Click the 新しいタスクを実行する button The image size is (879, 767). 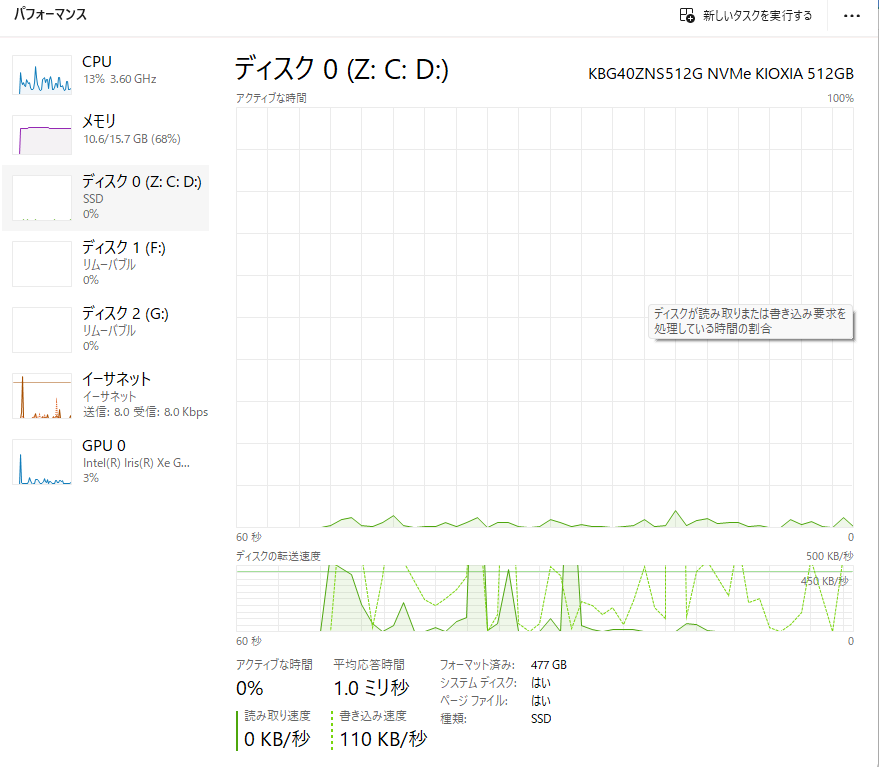pyautogui.click(x=745, y=16)
